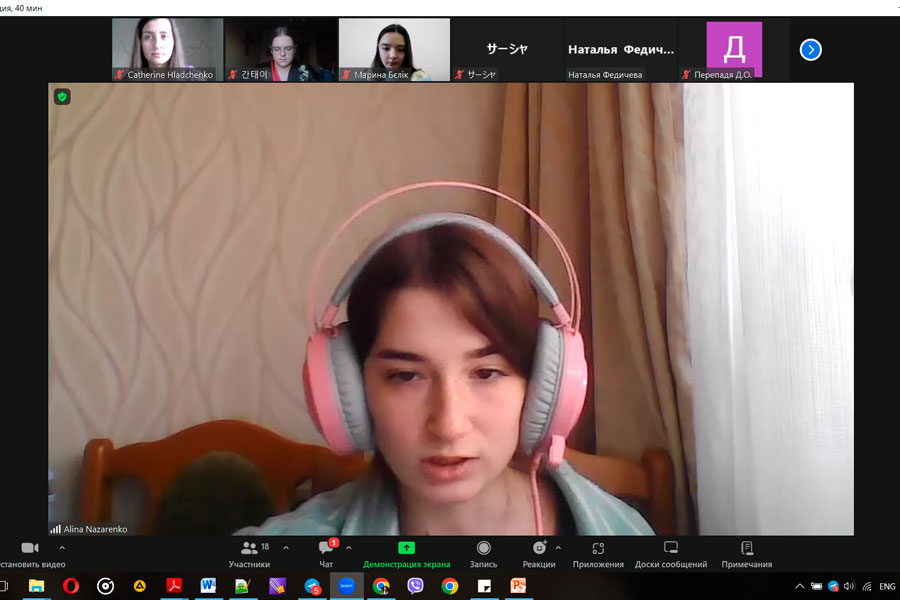Click the stop video camera icon
This screenshot has height=600, width=900.
click(x=30, y=548)
